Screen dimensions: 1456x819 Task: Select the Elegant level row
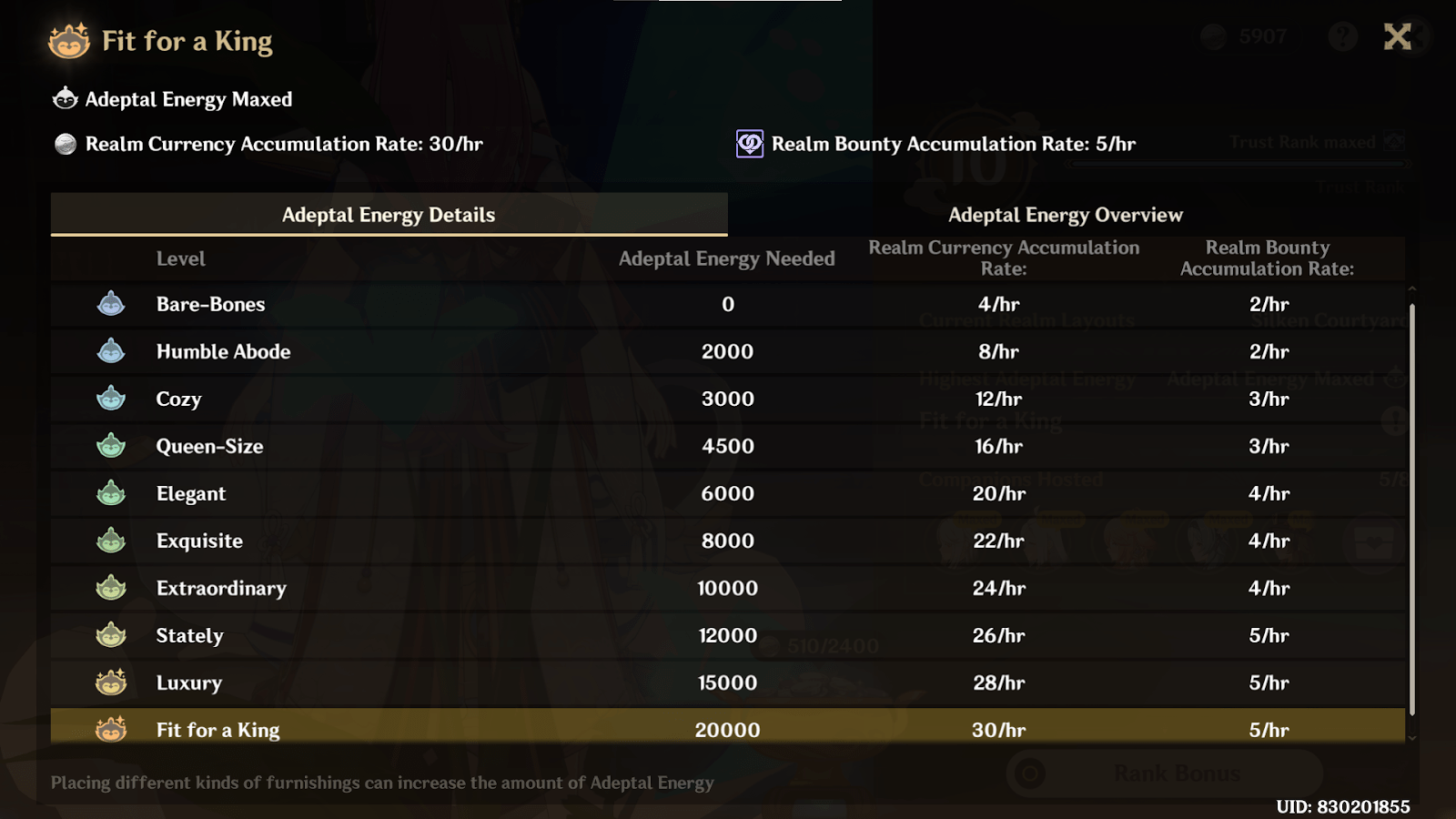pos(728,493)
